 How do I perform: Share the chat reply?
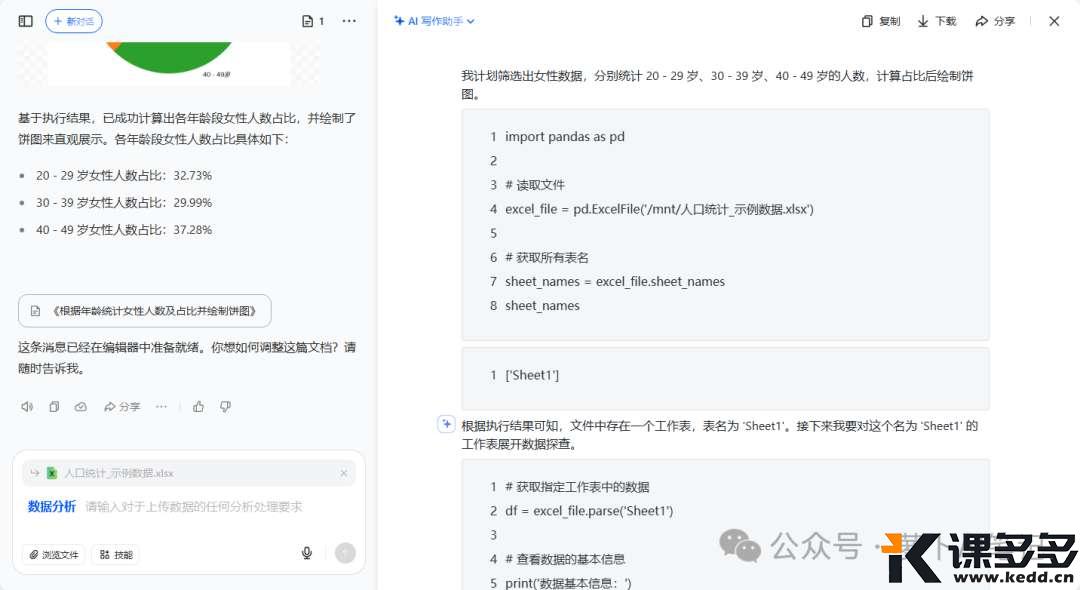[x=121, y=407]
